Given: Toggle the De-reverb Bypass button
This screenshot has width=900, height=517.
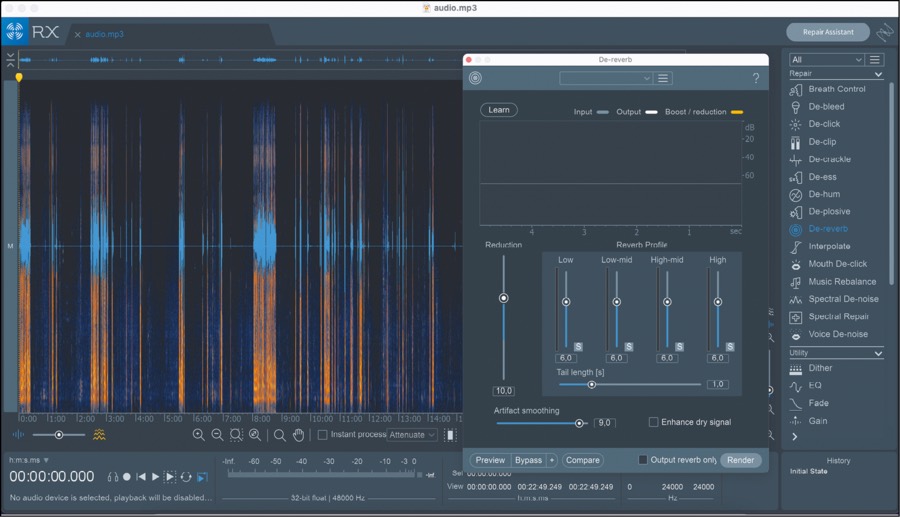Looking at the screenshot, I should pyautogui.click(x=528, y=460).
